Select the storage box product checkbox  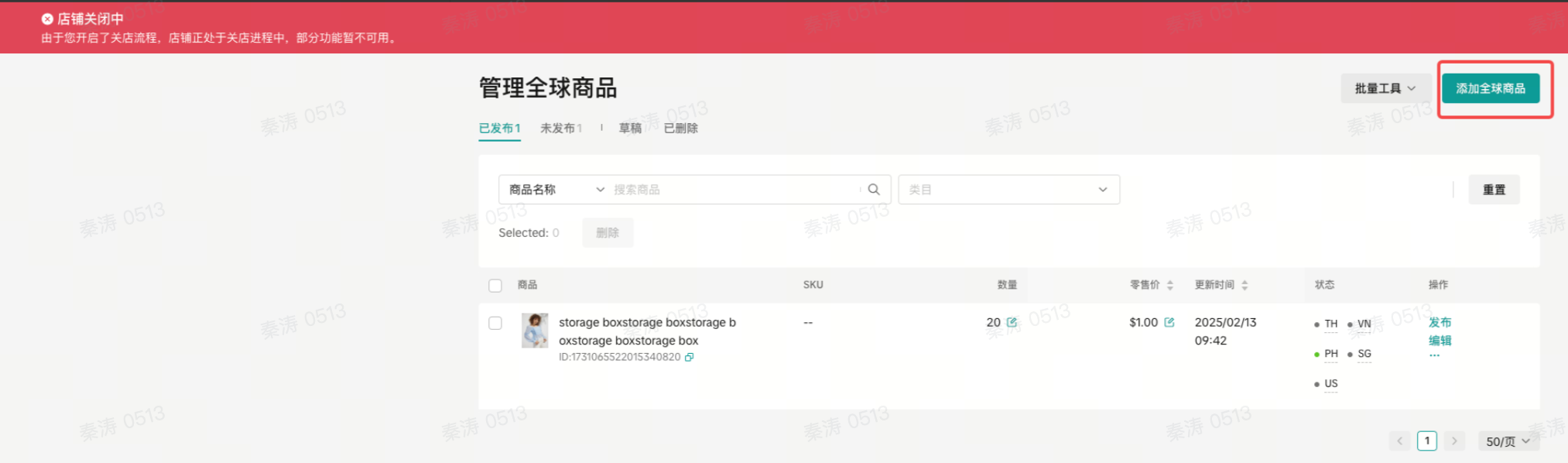tap(495, 323)
